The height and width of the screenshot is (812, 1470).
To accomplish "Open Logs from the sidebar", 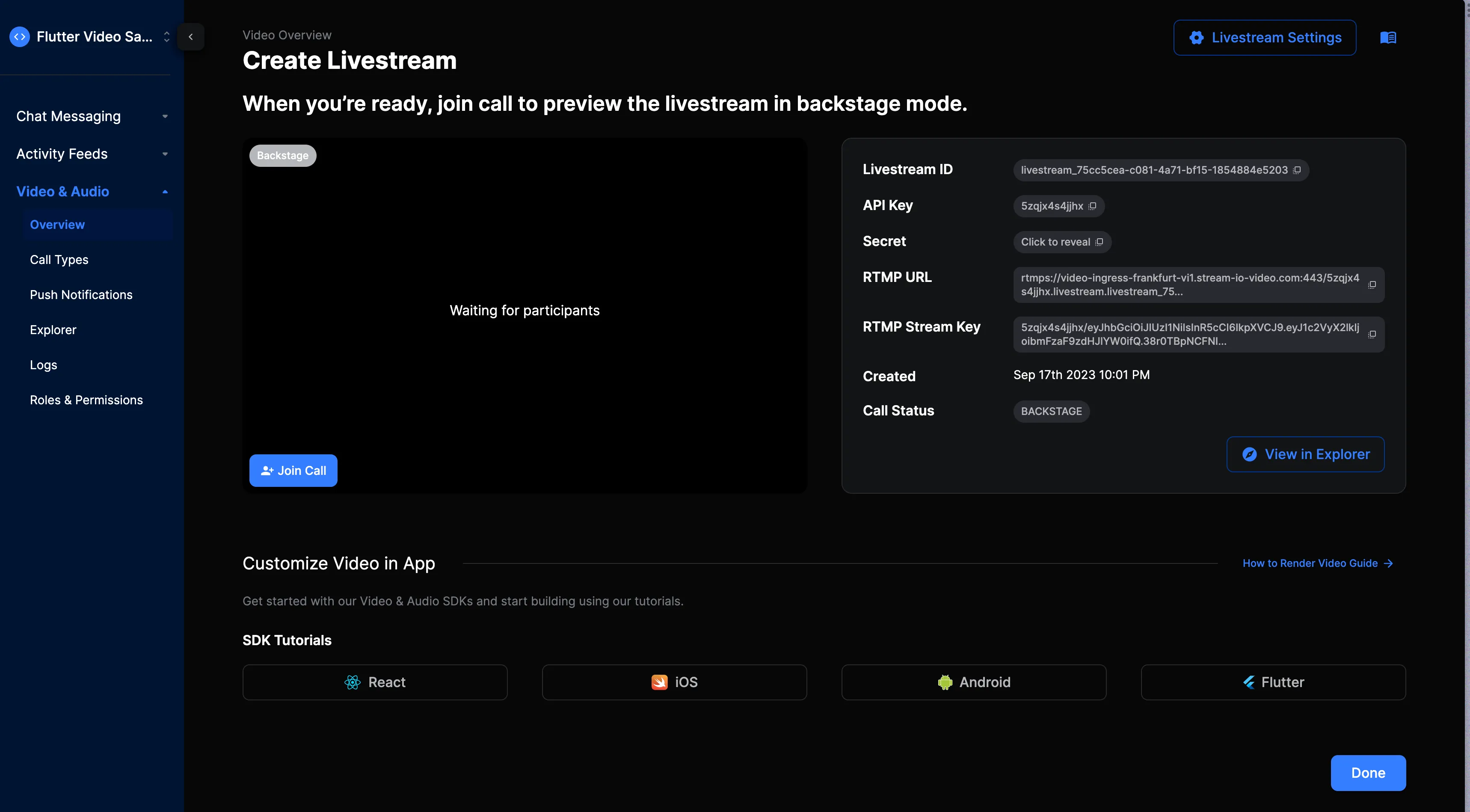I will pyautogui.click(x=43, y=365).
